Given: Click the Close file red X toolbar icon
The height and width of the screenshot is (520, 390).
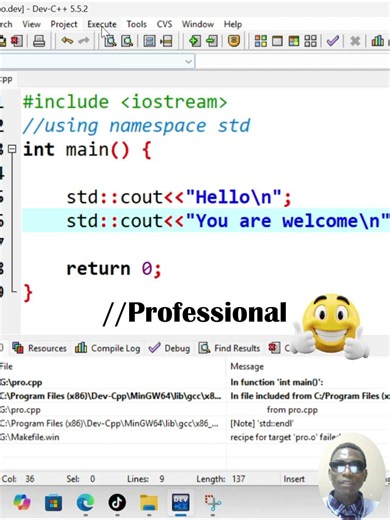Looking at the screenshot, I should tap(17, 41).
